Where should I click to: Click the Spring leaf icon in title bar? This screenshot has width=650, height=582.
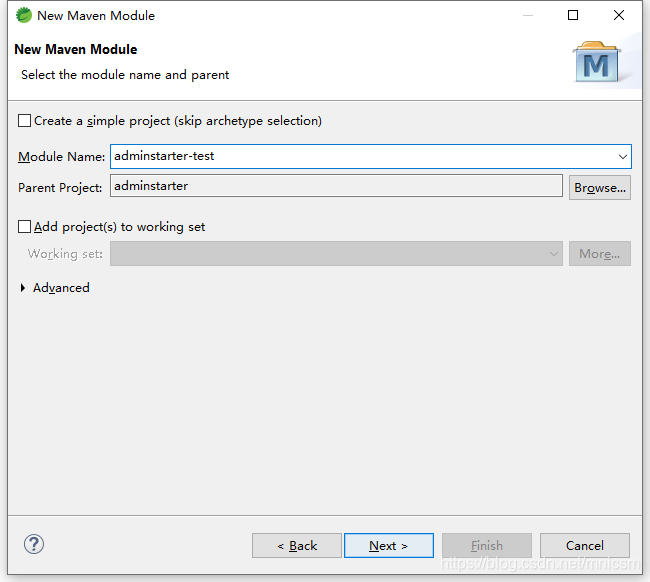click(x=24, y=15)
